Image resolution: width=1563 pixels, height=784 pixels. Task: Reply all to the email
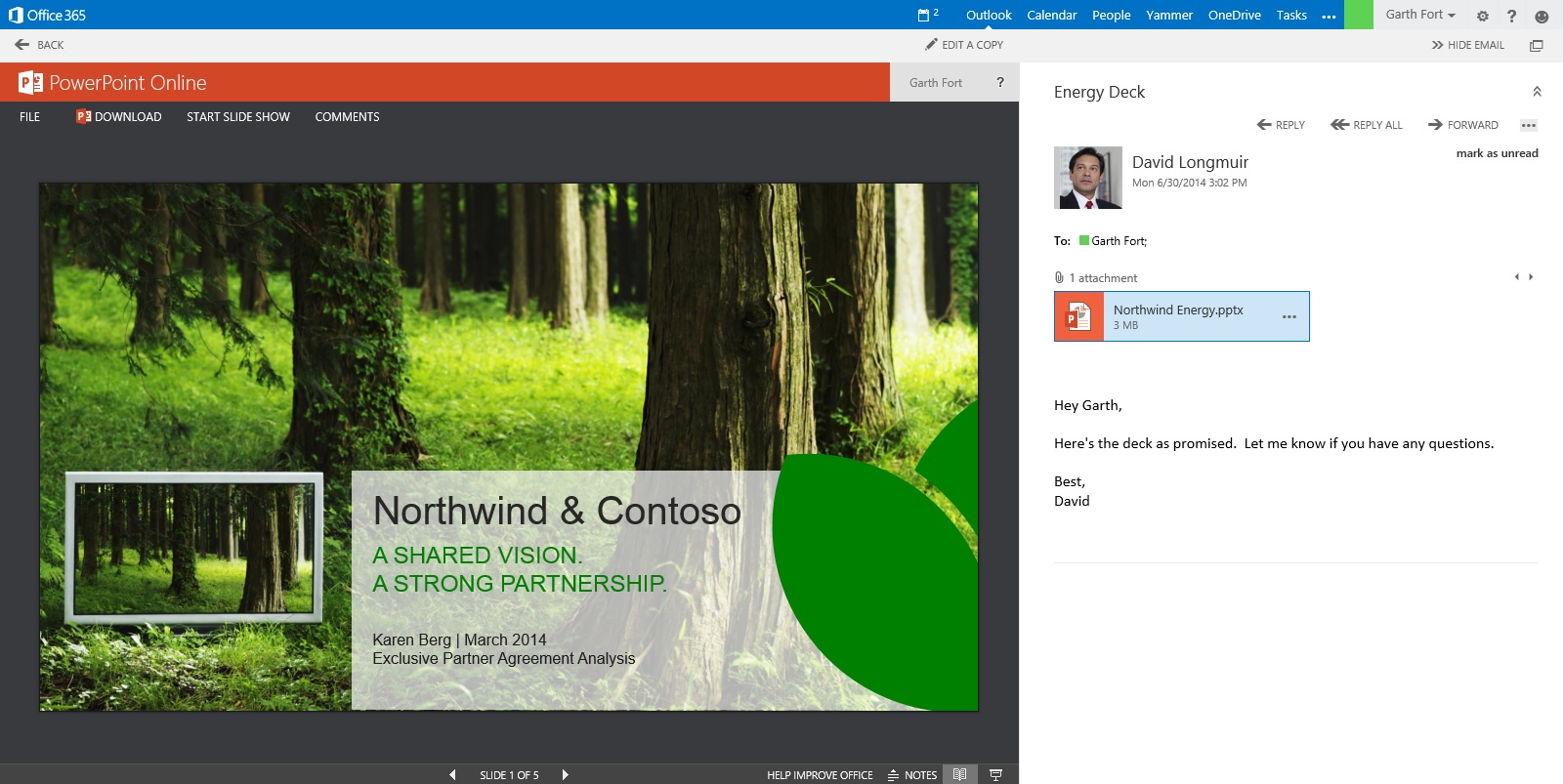pos(1367,125)
